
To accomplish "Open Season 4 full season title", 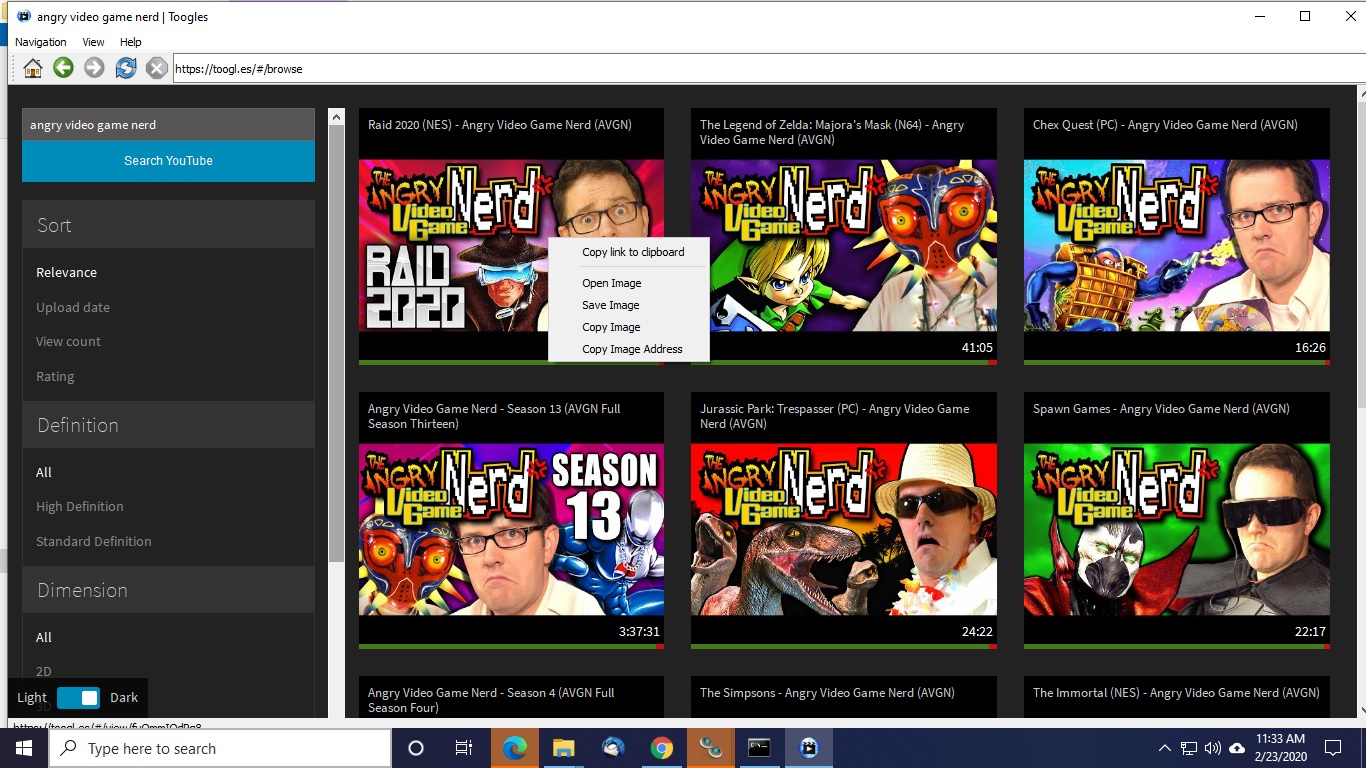I will point(491,700).
